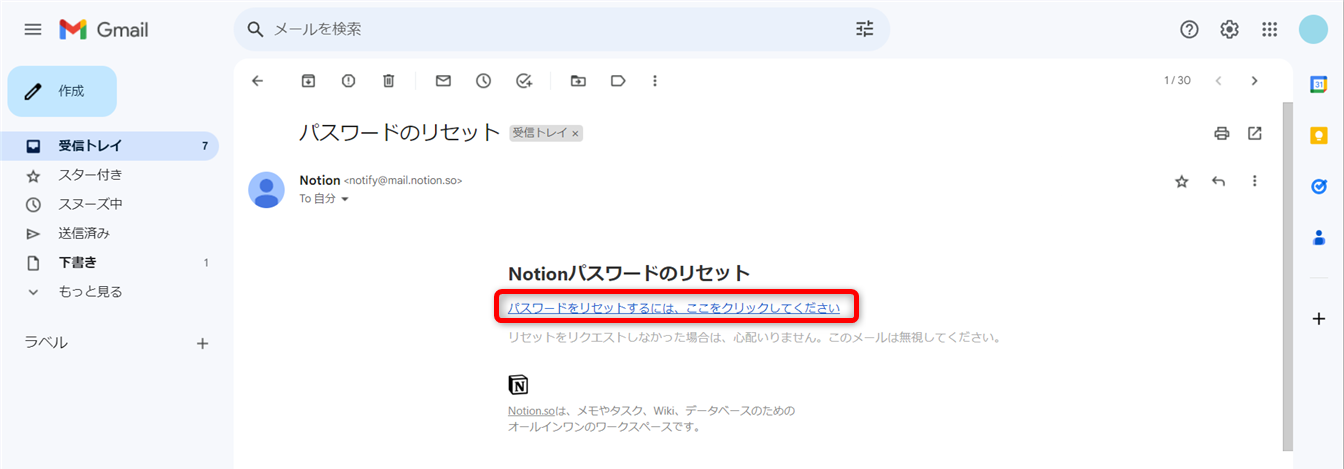
Task: Click the password reset link in the email
Action: pyautogui.click(x=673, y=308)
